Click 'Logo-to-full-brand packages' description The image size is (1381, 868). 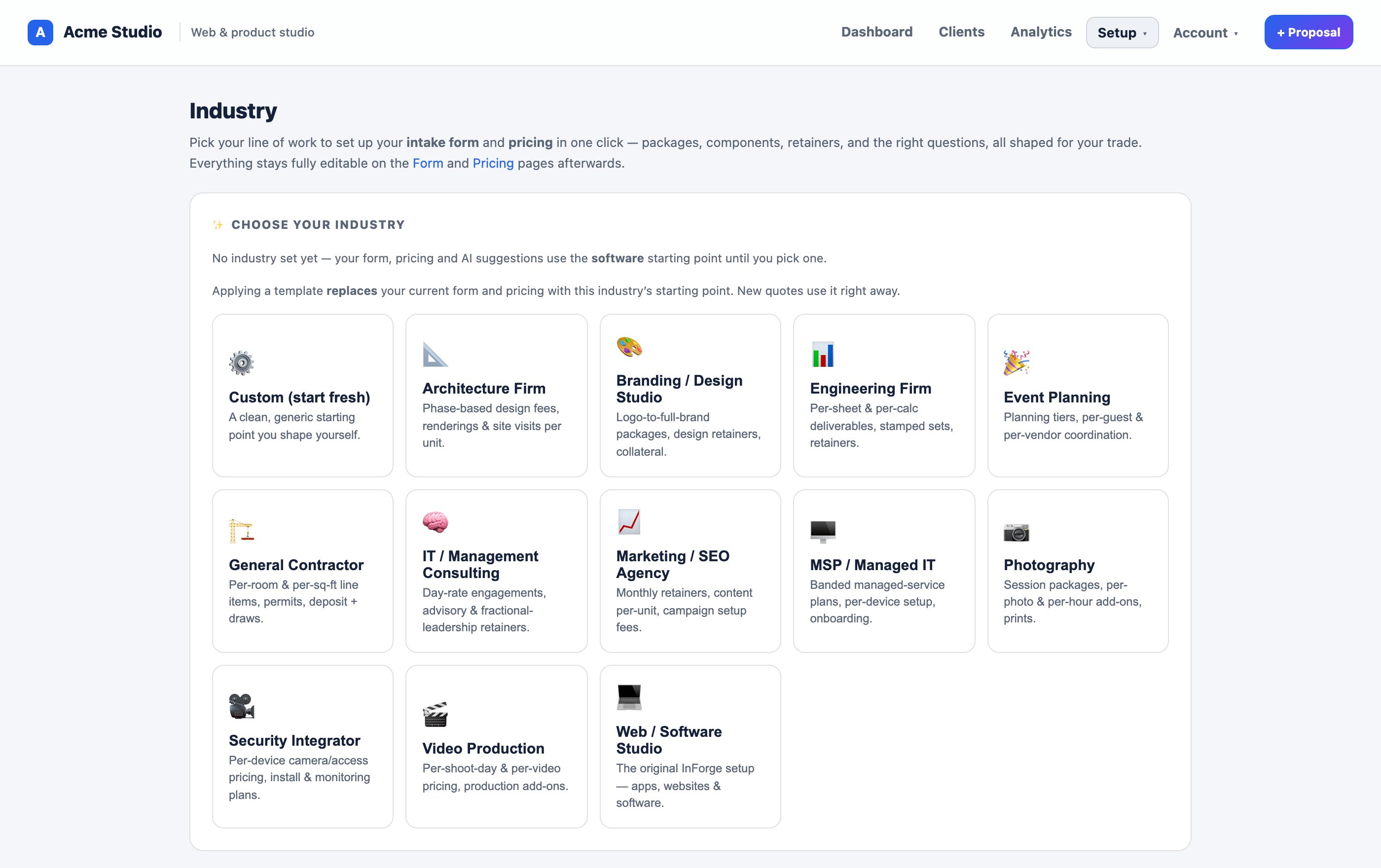pos(688,434)
